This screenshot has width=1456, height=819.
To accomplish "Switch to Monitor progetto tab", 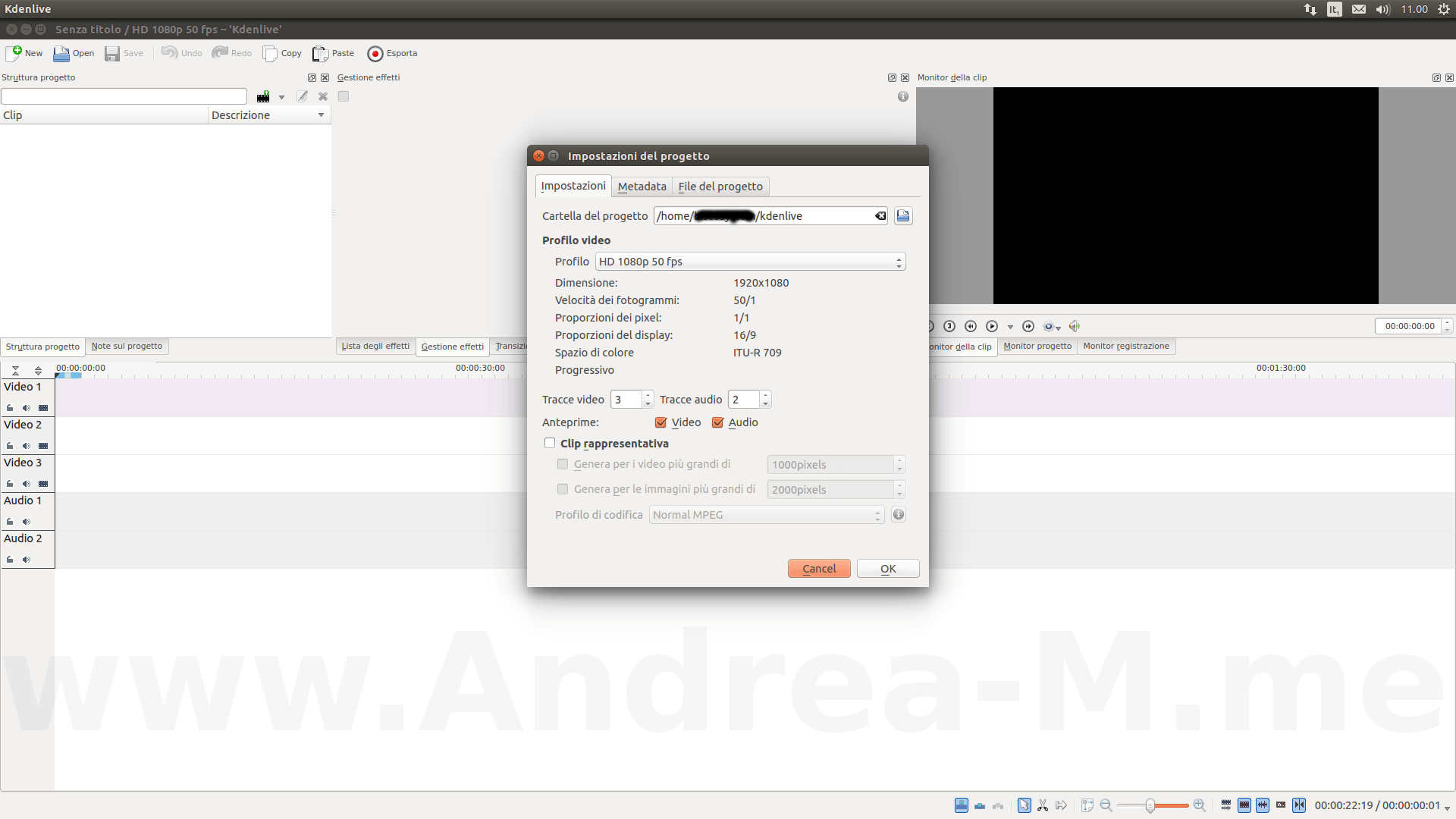I will click(x=1037, y=346).
